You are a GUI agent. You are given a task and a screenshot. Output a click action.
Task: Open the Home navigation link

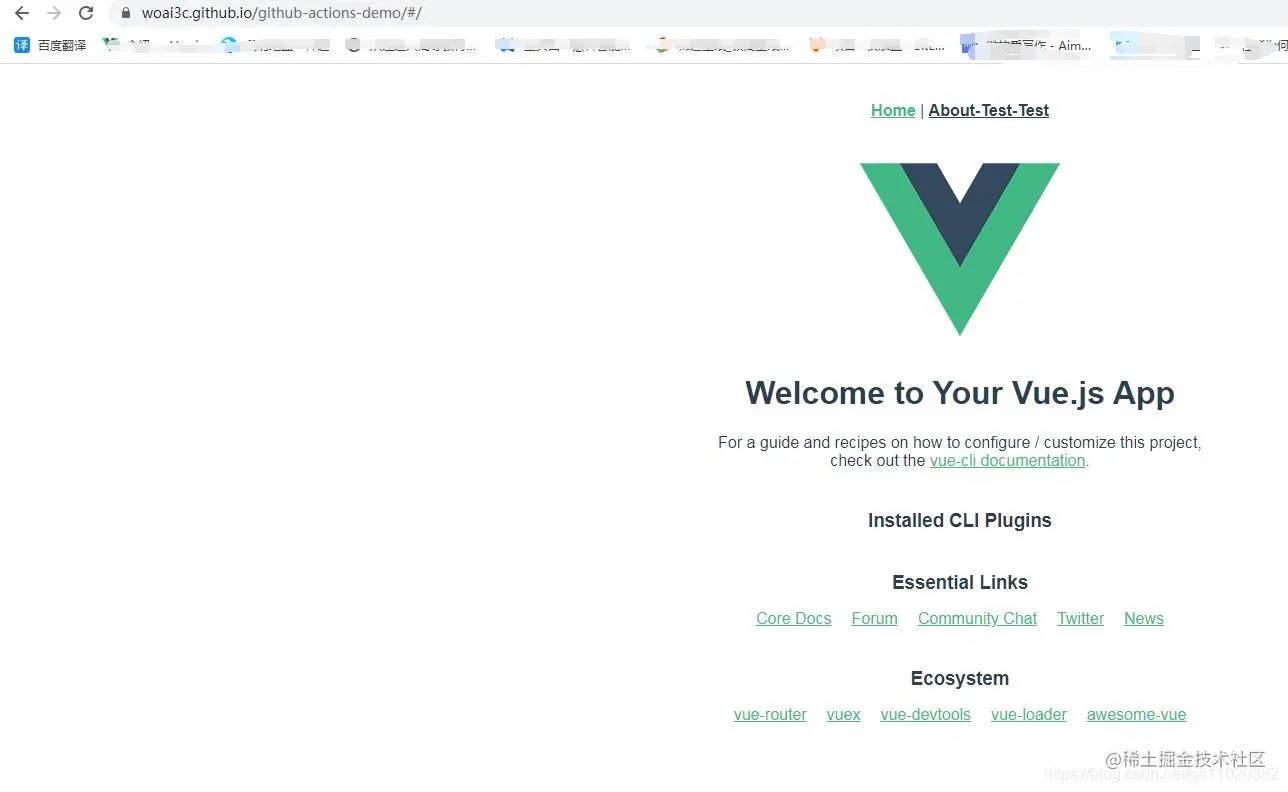893,110
